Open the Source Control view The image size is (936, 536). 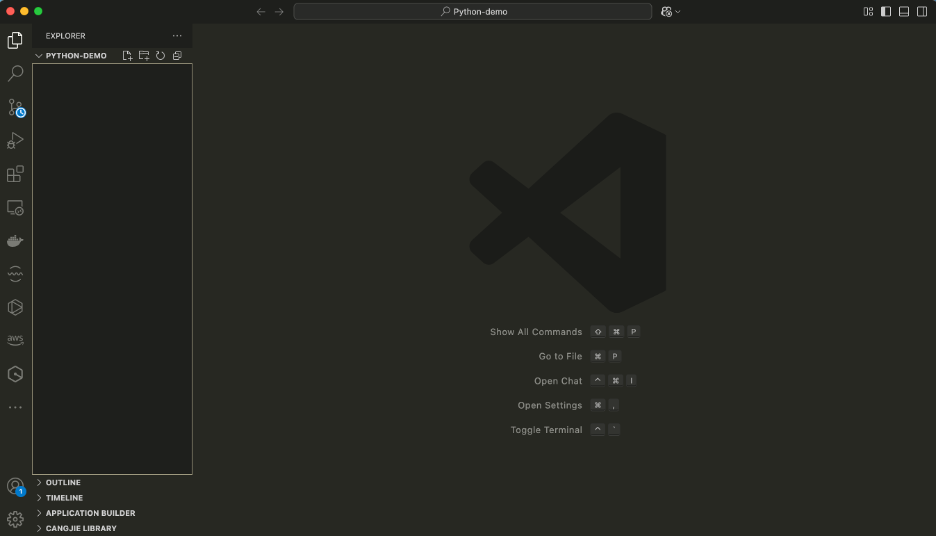pyautogui.click(x=15, y=107)
